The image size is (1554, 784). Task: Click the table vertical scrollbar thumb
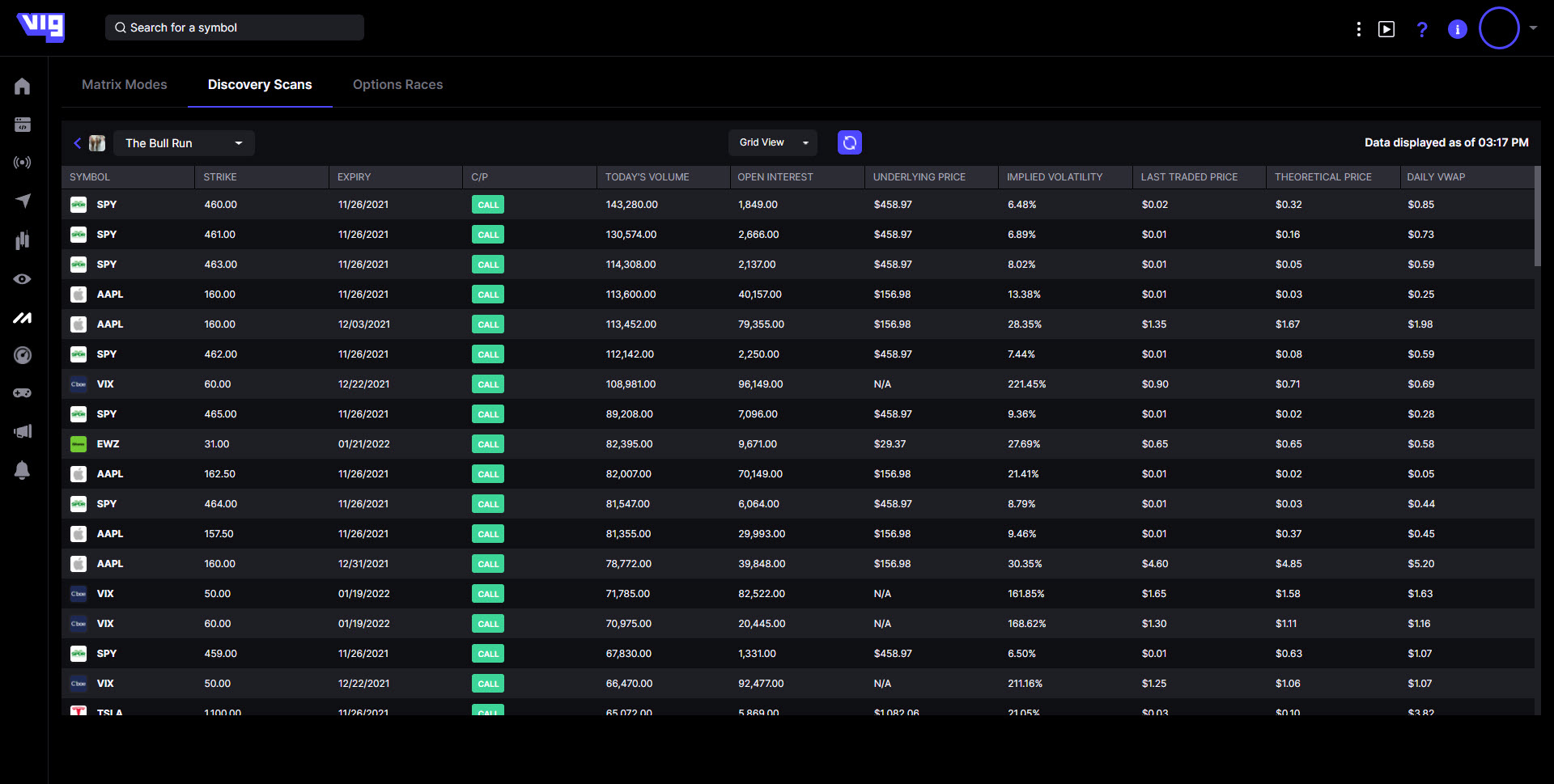(1538, 216)
